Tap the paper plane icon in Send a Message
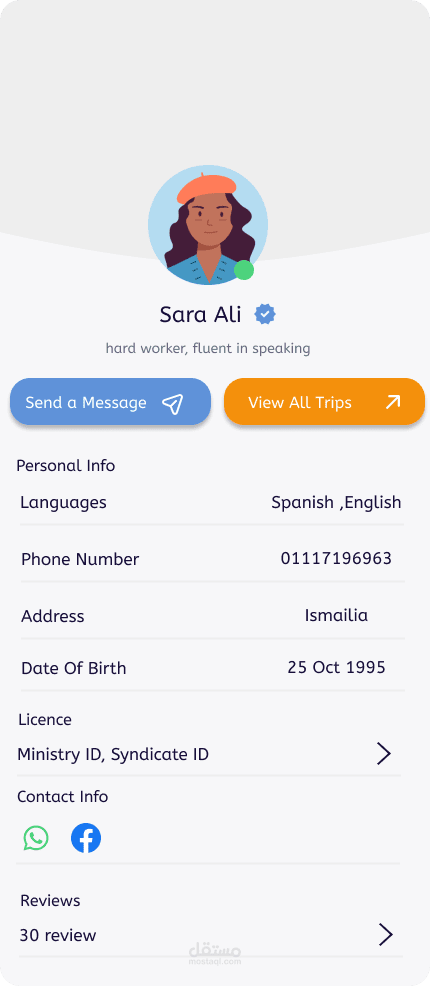The image size is (430, 986). click(x=172, y=403)
